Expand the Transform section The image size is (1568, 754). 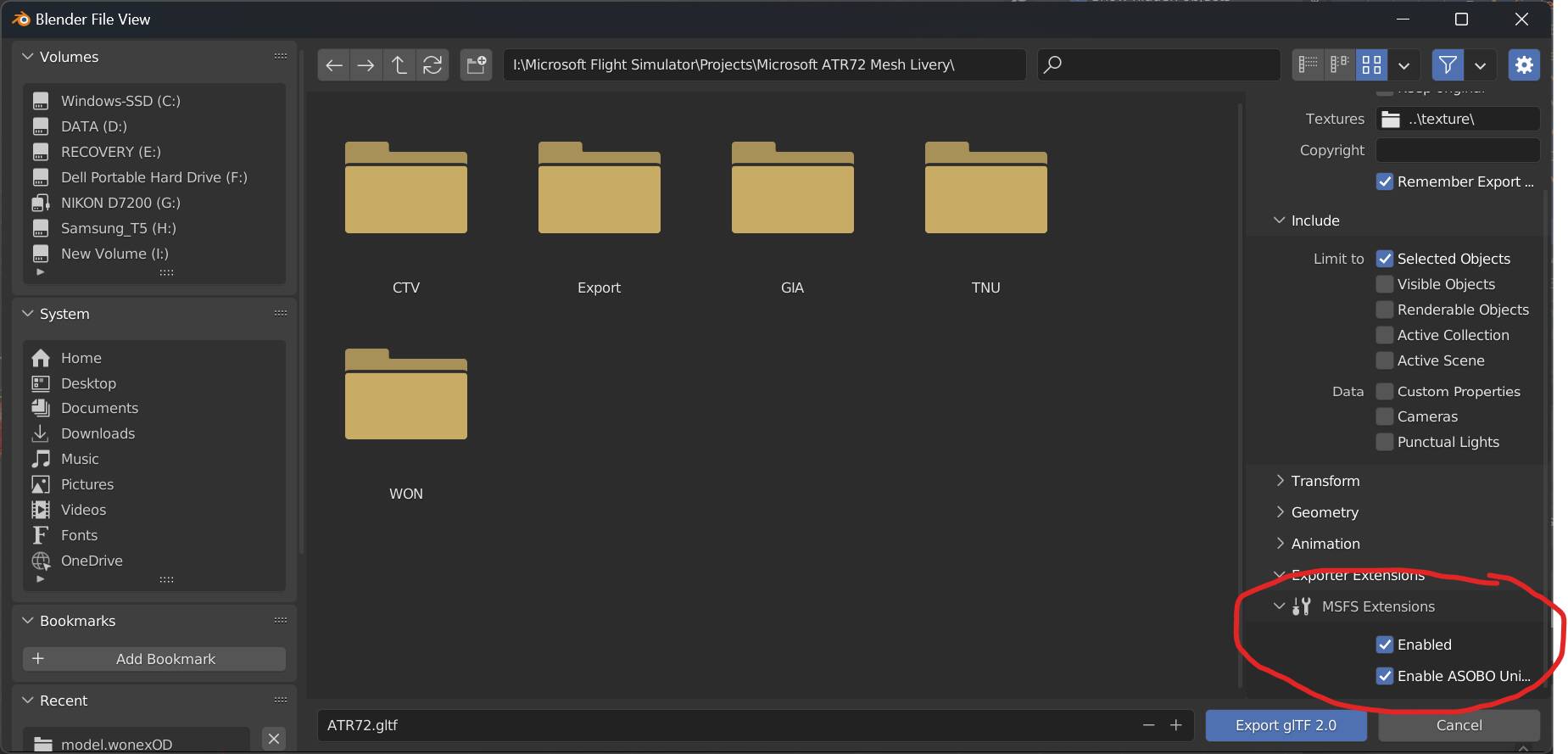pyautogui.click(x=1280, y=481)
